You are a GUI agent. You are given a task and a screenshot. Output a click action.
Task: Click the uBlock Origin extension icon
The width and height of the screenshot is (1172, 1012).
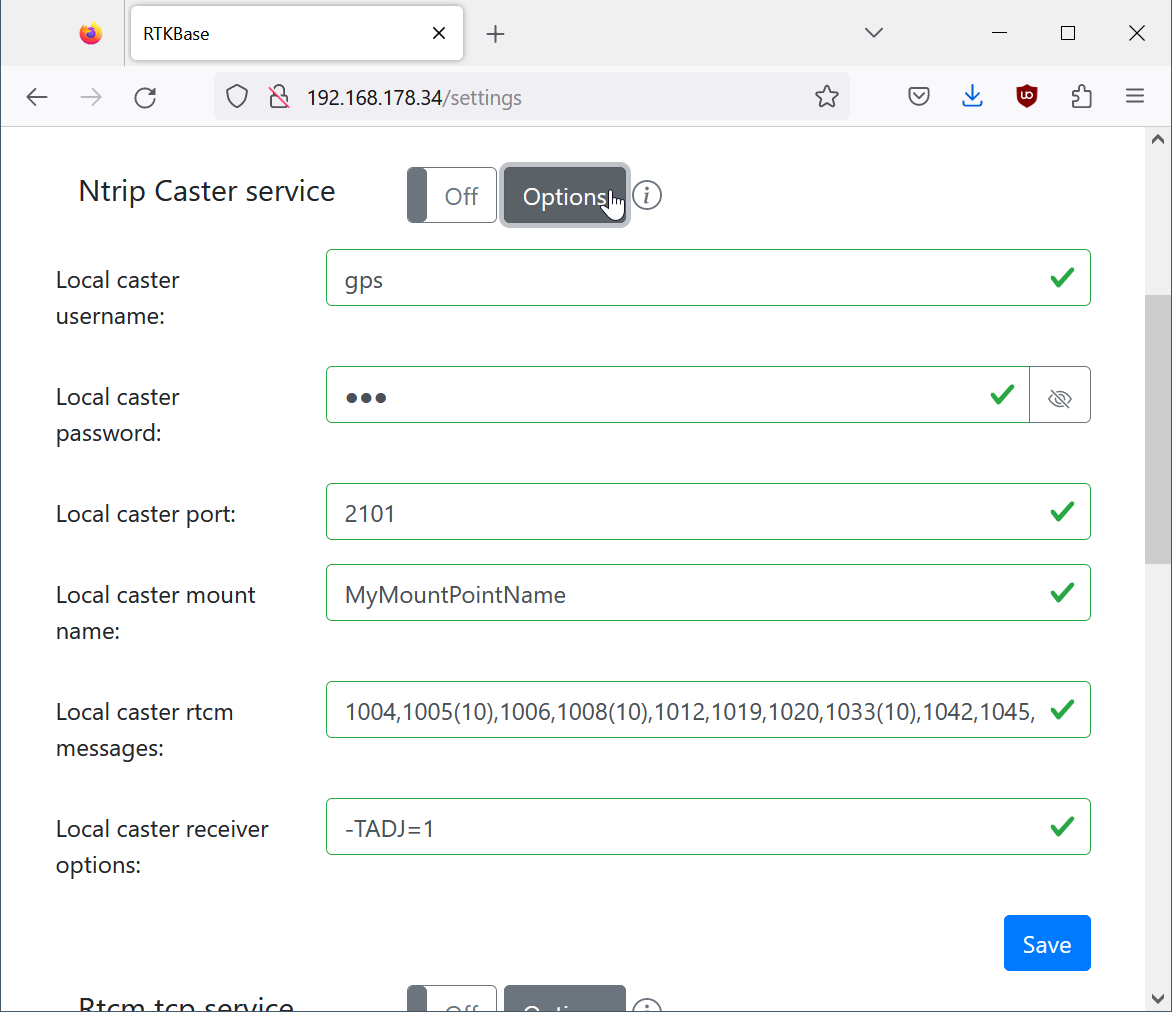(1027, 97)
